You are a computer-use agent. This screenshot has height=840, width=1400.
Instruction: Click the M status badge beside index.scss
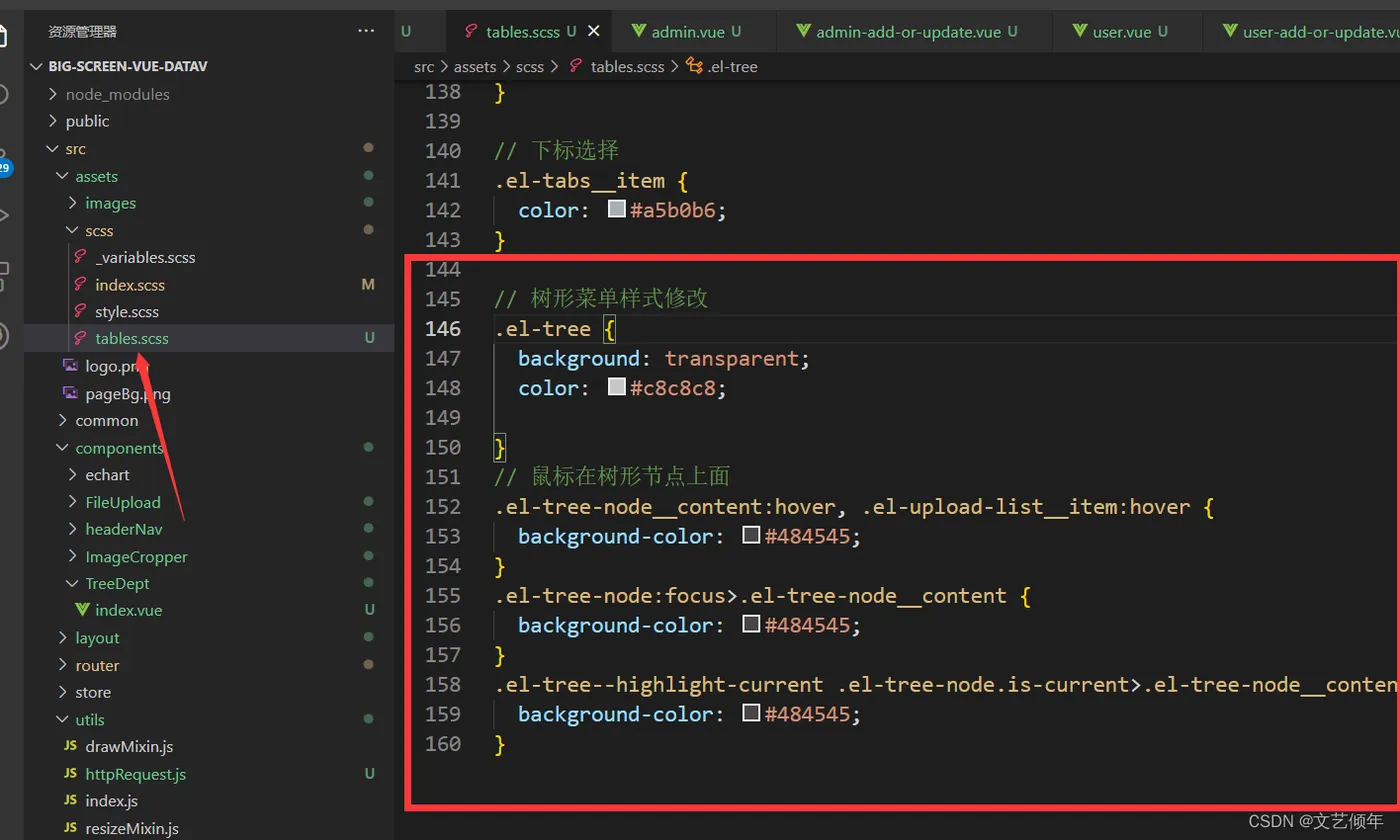368,285
